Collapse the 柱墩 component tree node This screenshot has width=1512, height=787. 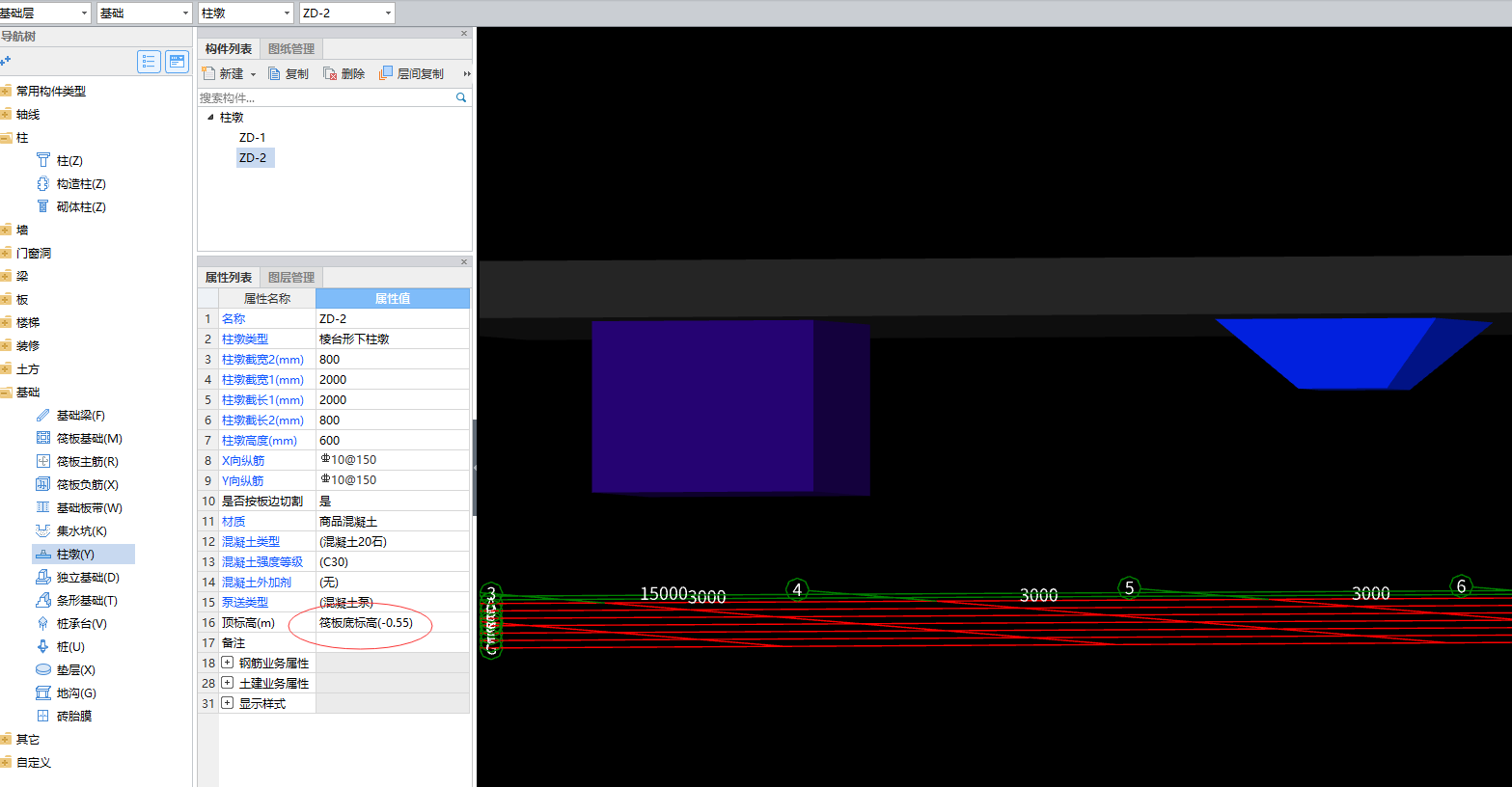[x=211, y=117]
